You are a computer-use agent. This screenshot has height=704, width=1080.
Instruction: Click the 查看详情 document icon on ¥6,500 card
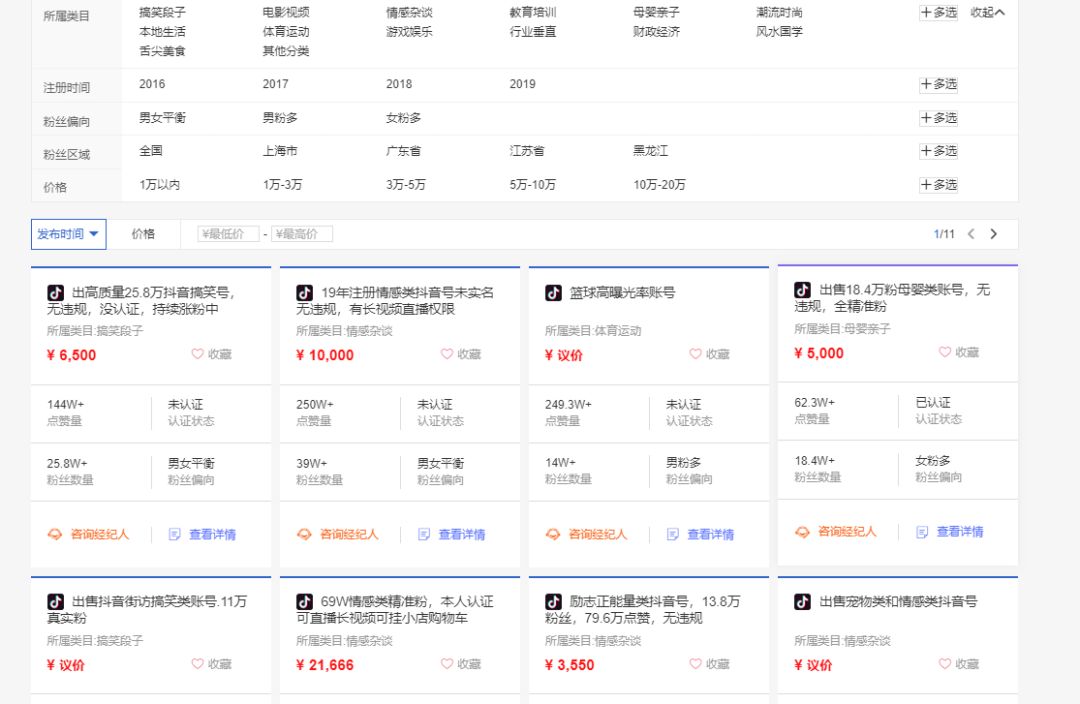pos(175,535)
